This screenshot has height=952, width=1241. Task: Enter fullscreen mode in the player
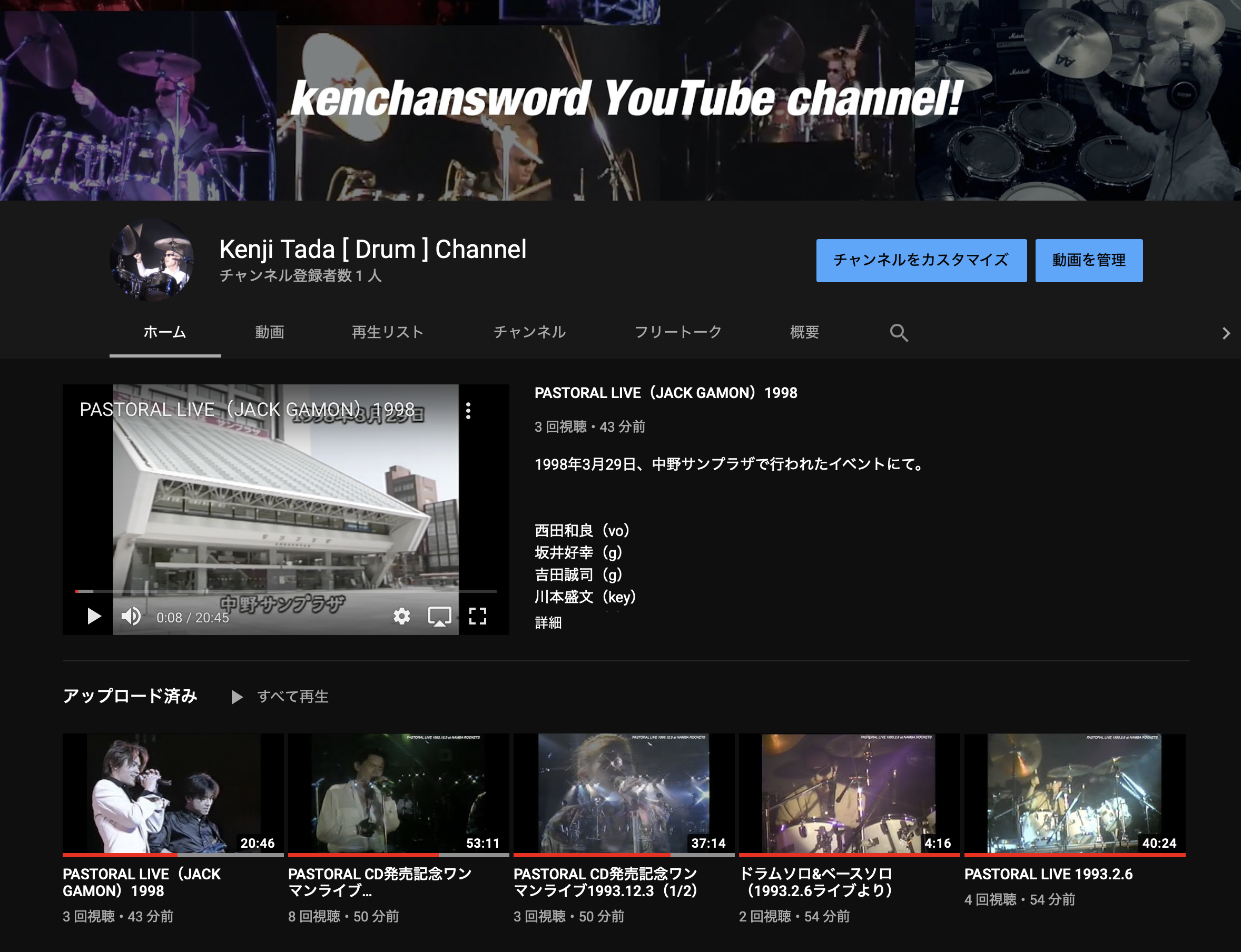point(477,616)
